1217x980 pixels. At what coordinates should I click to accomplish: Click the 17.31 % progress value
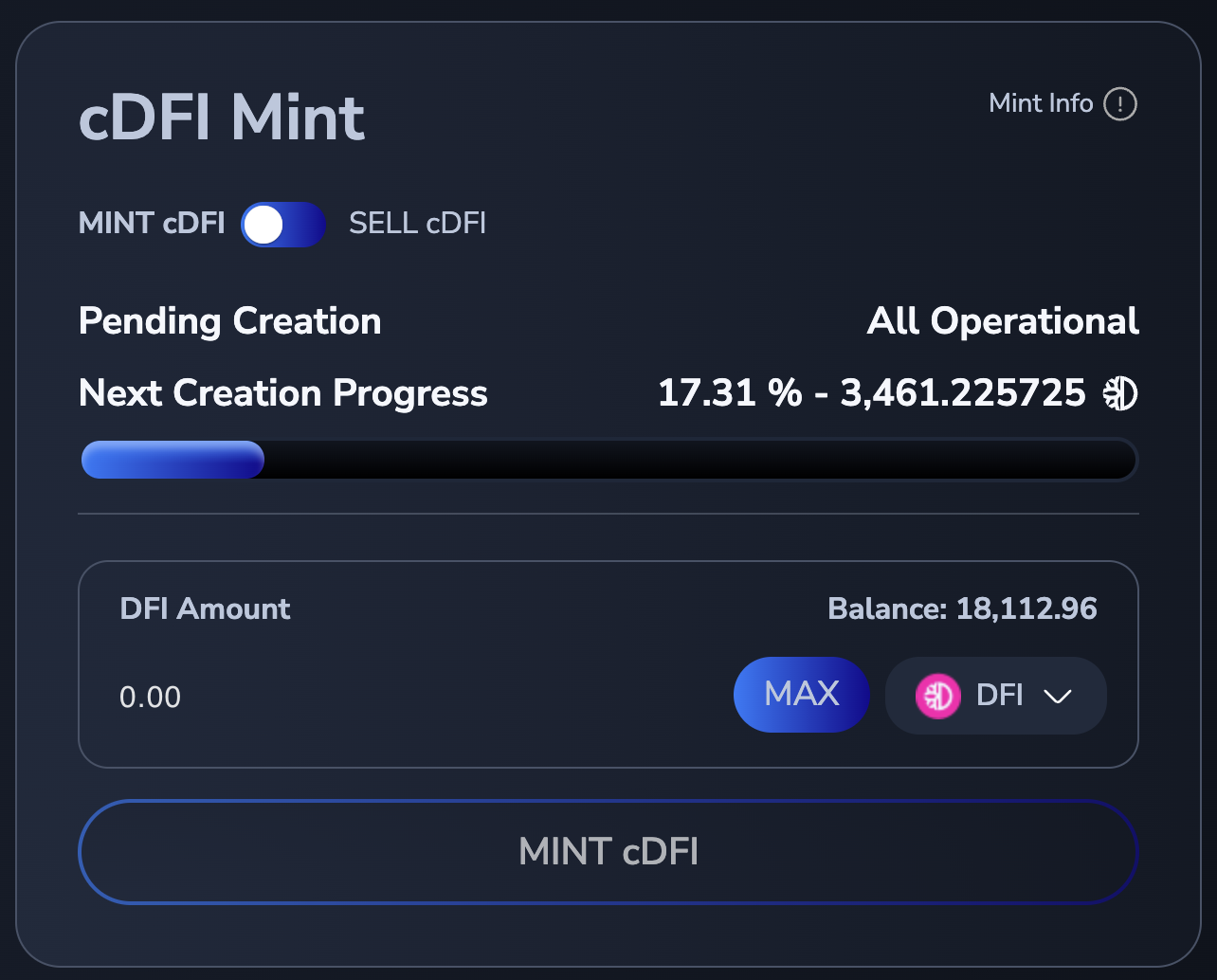point(729,393)
